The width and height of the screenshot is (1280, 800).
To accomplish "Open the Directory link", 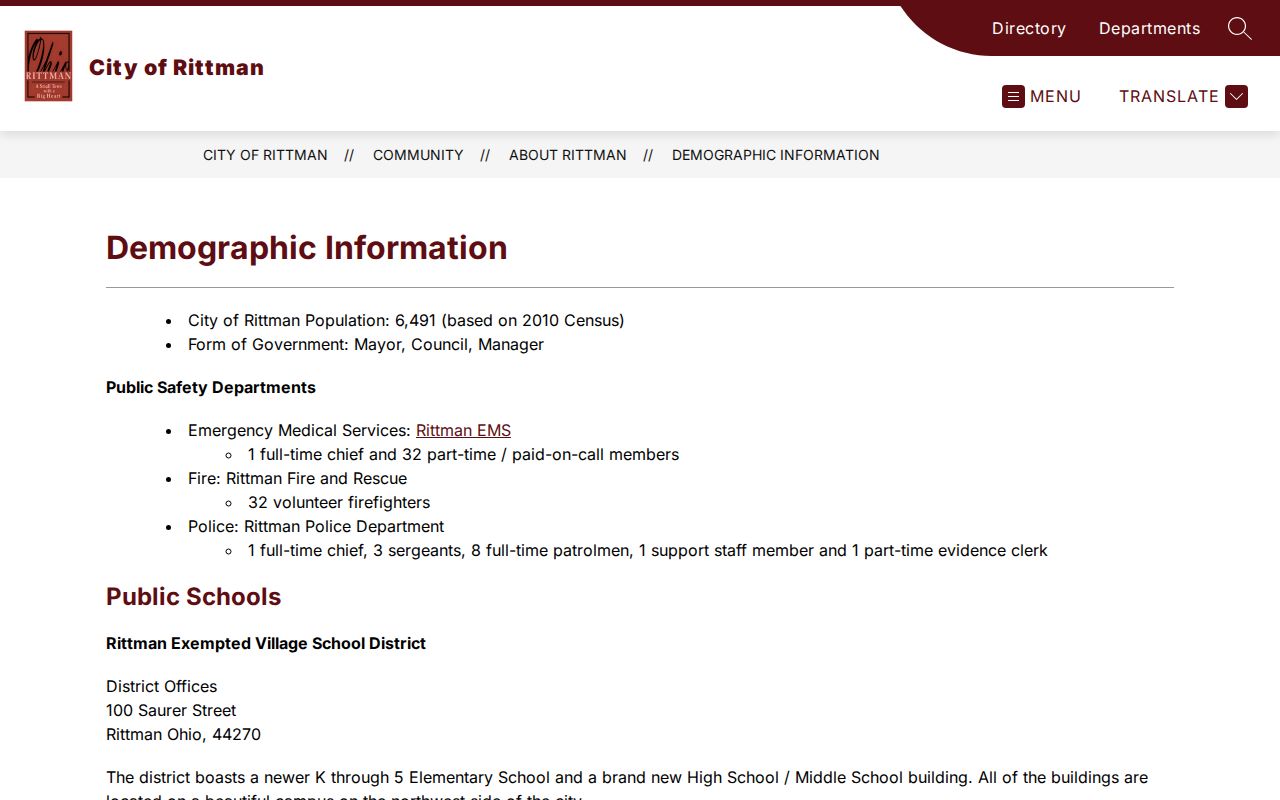I will 1028,28.
